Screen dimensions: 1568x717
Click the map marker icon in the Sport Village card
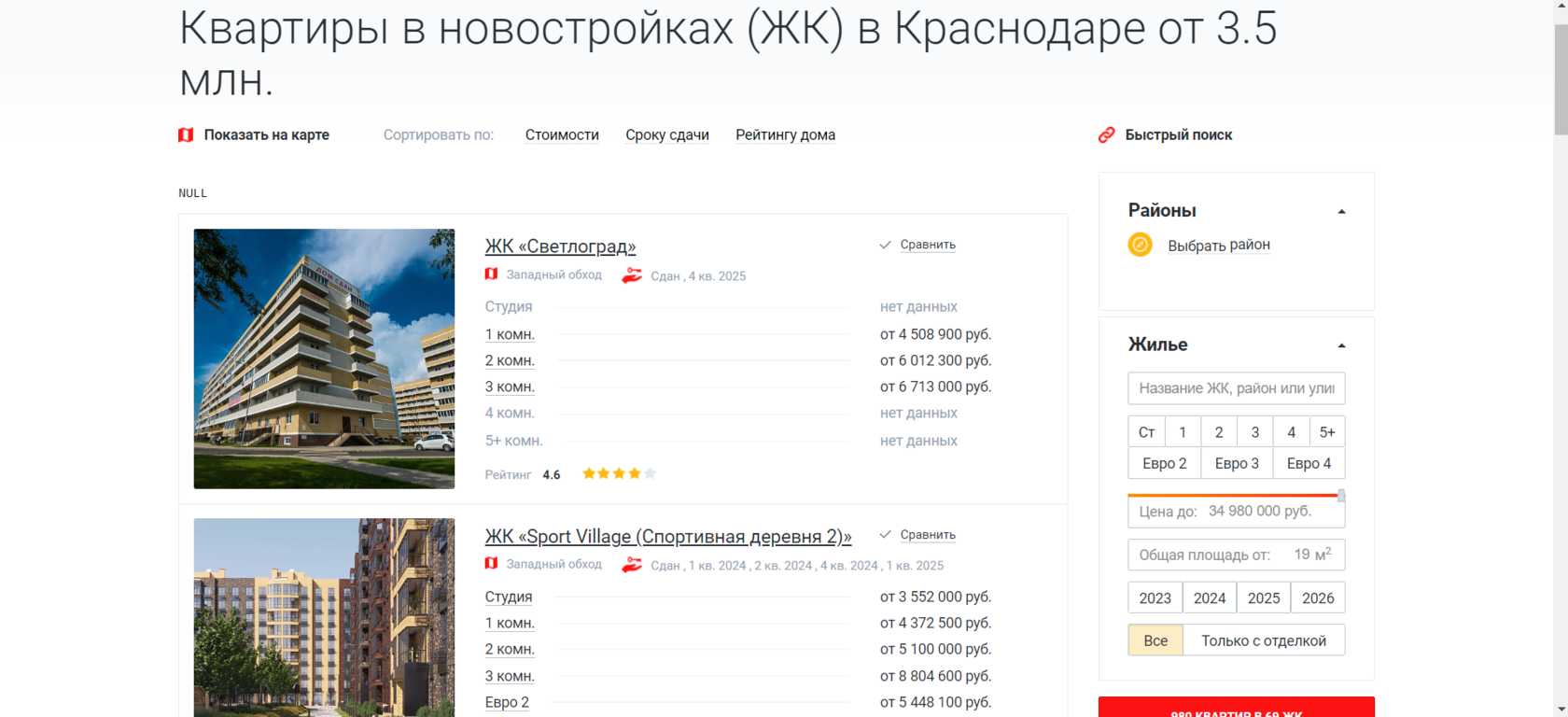[x=491, y=563]
